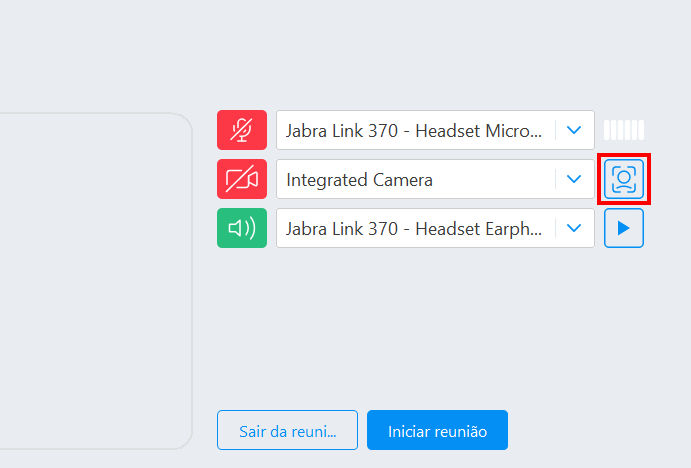Image resolution: width=691 pixels, height=468 pixels.
Task: Expand the microphone device chevron
Action: pyautogui.click(x=574, y=130)
